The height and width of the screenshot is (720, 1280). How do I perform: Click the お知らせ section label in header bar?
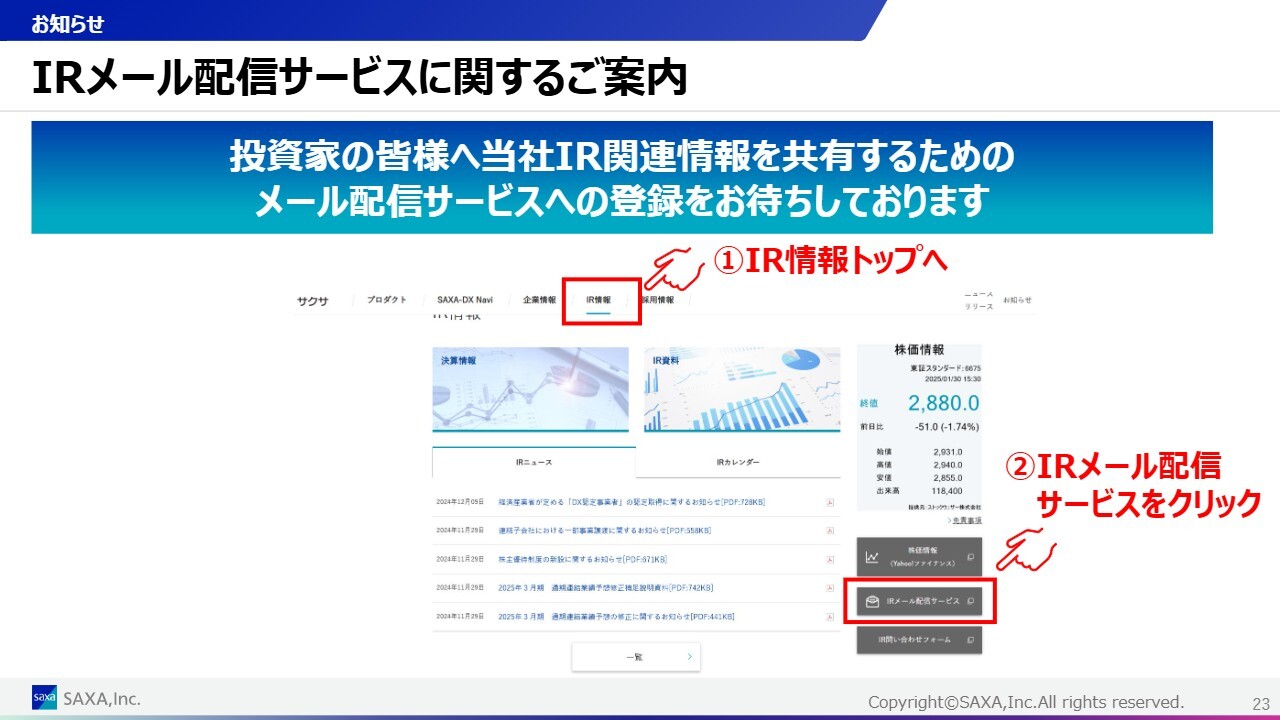(x=67, y=24)
